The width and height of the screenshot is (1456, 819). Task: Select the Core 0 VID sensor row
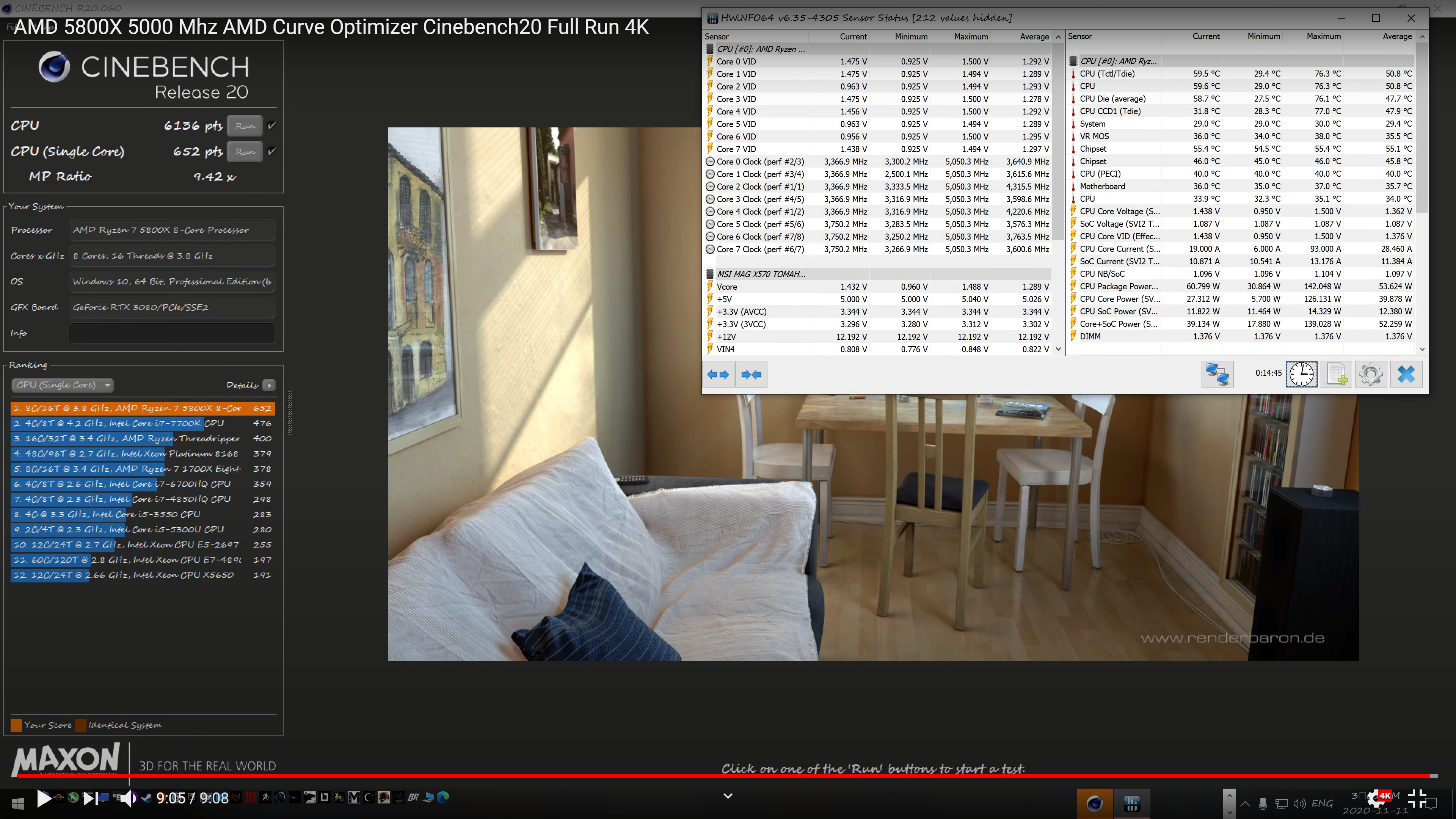coord(878,61)
